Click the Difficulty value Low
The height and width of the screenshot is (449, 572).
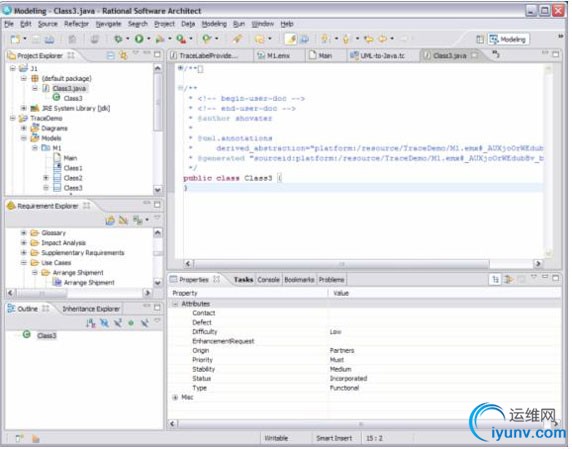click(336, 332)
